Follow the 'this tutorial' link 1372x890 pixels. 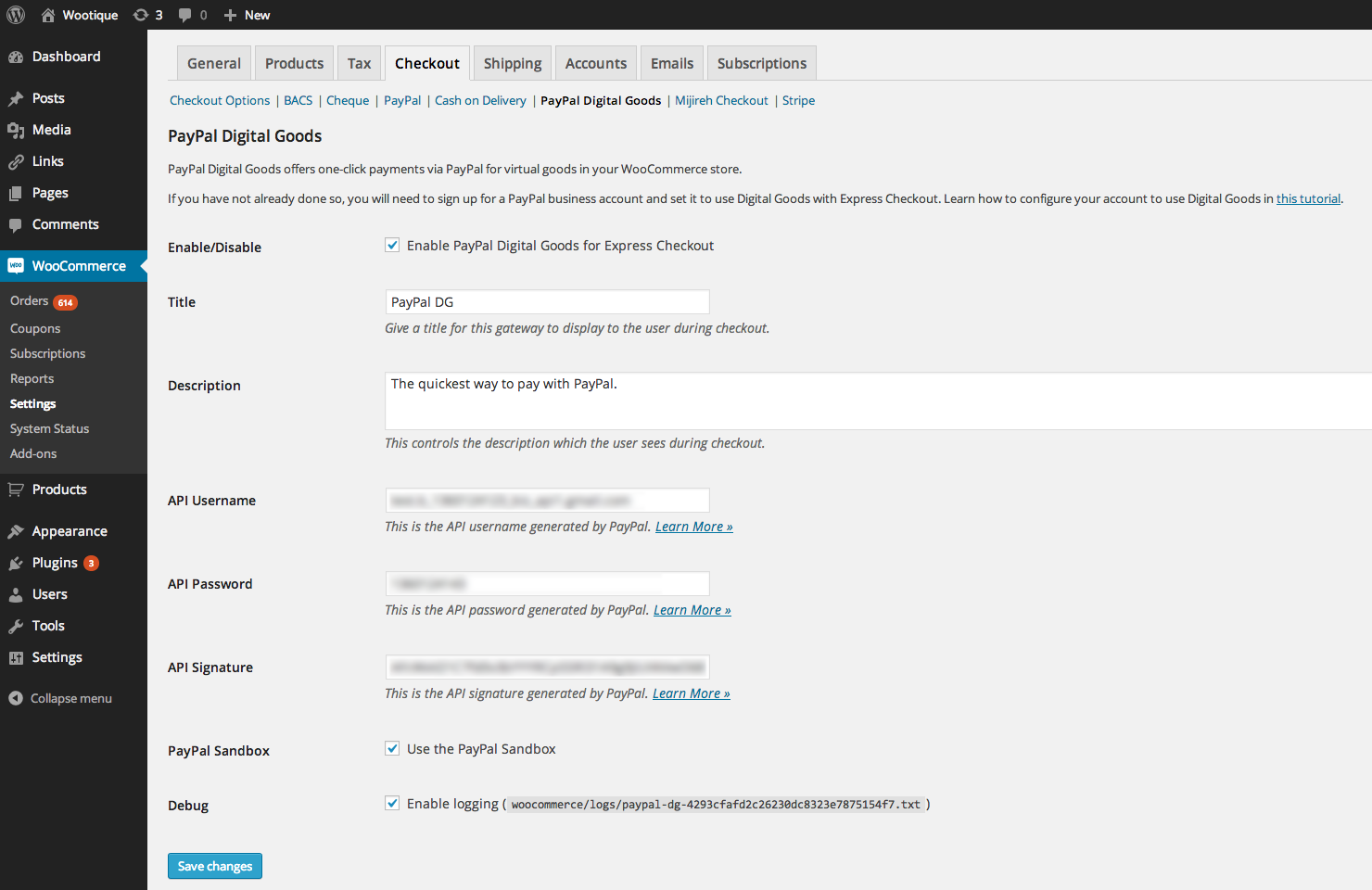[1308, 198]
